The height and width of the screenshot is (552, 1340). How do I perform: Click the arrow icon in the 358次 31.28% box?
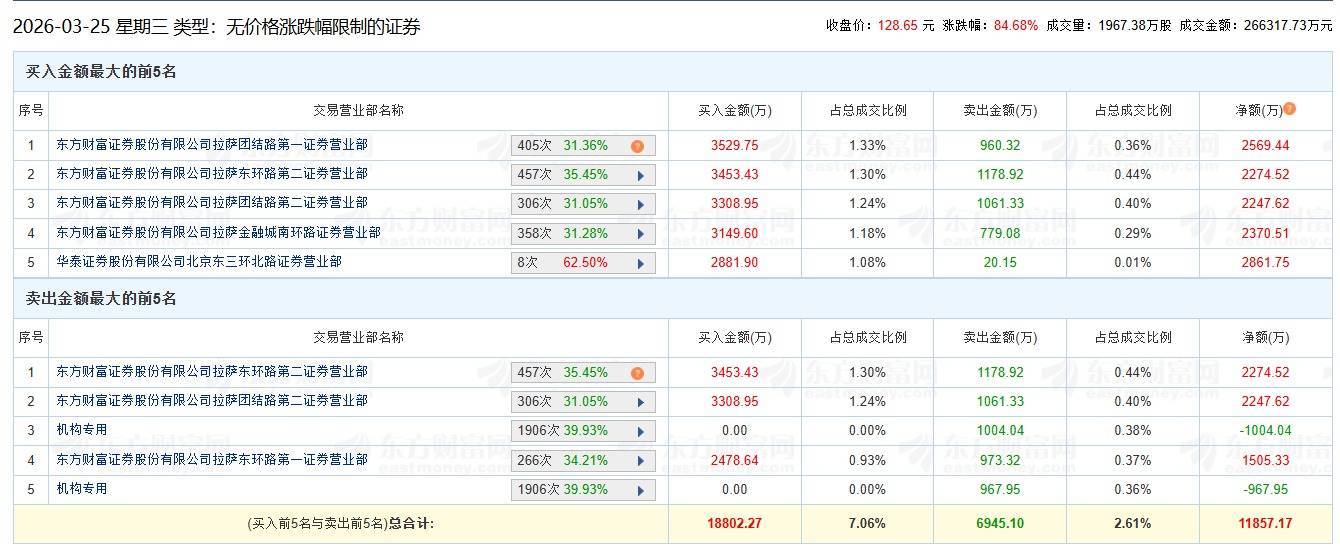[x=640, y=234]
